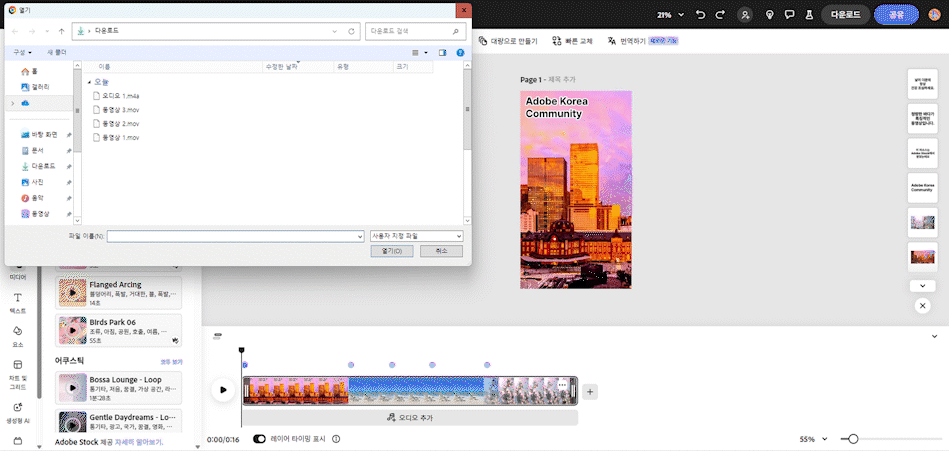Click the undo arrow in Adobe Express

pos(701,15)
